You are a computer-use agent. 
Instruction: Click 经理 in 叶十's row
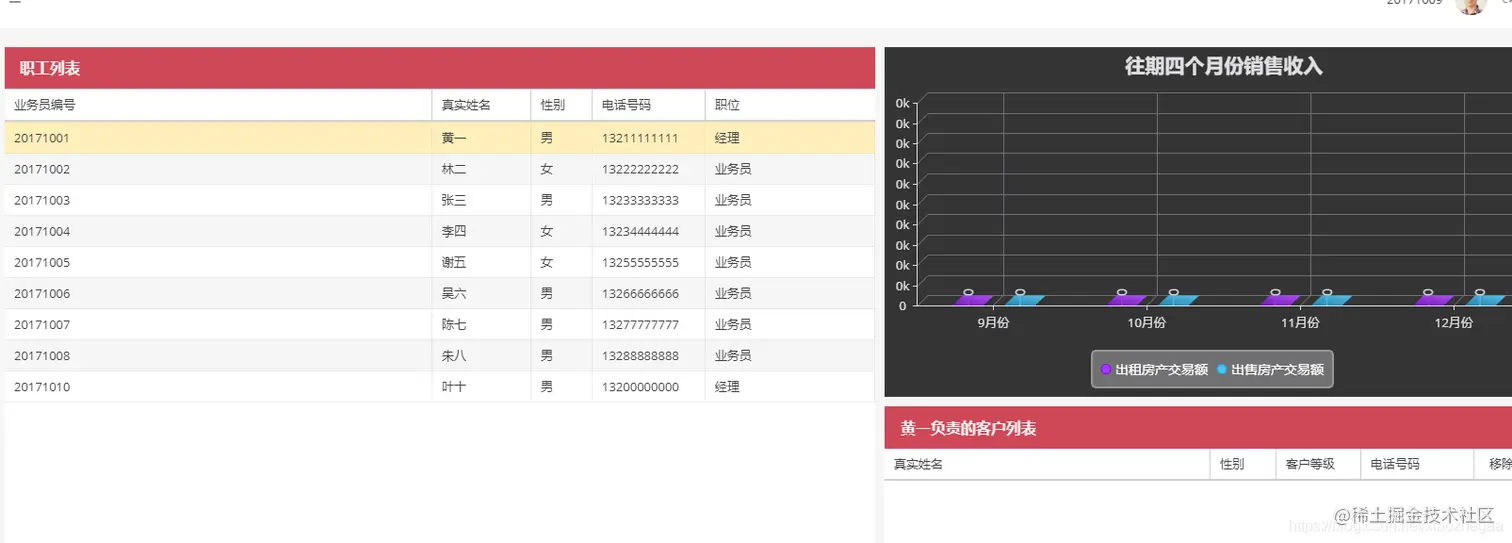point(727,386)
